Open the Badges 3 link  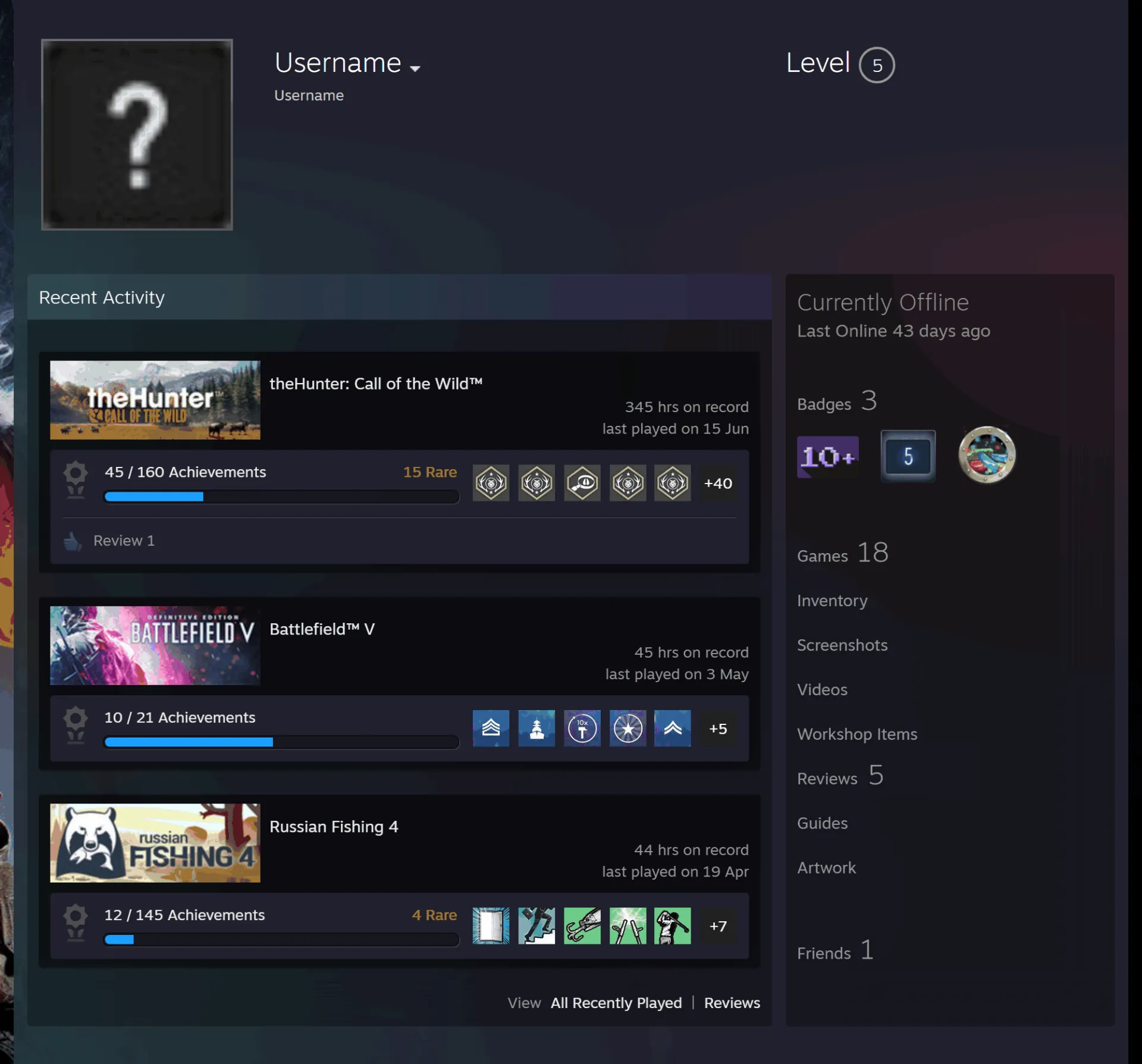click(x=837, y=401)
